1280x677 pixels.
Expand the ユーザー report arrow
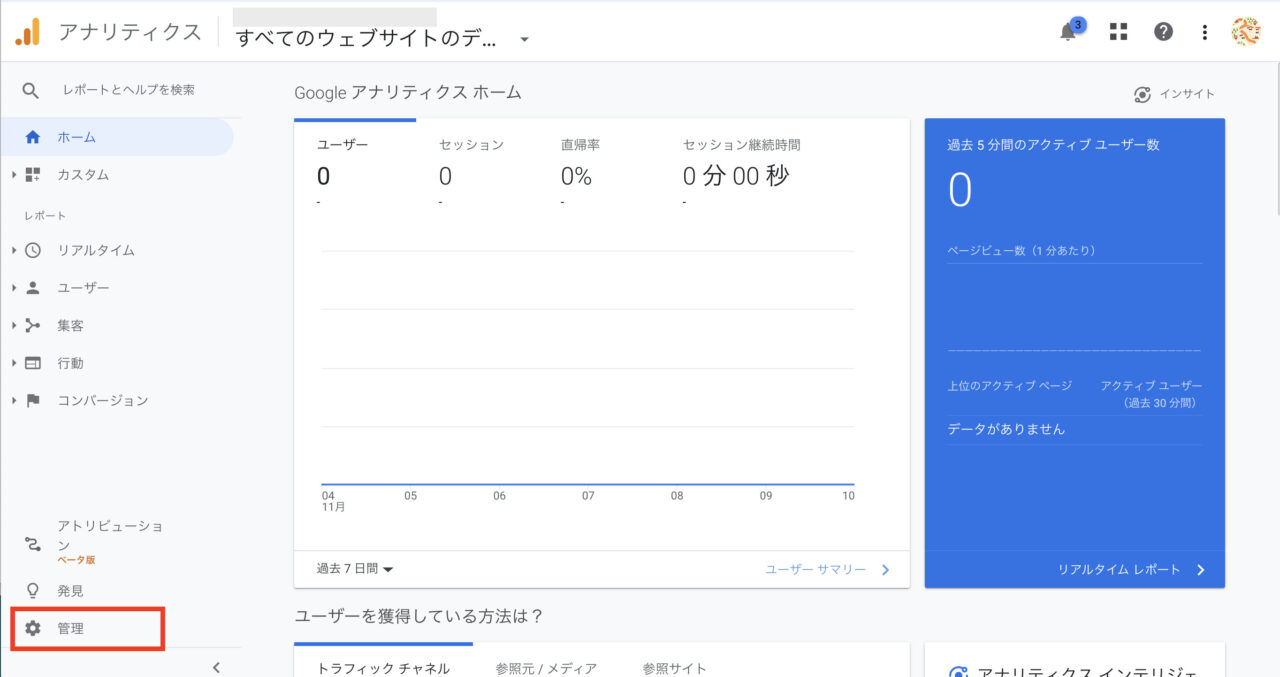point(14,288)
